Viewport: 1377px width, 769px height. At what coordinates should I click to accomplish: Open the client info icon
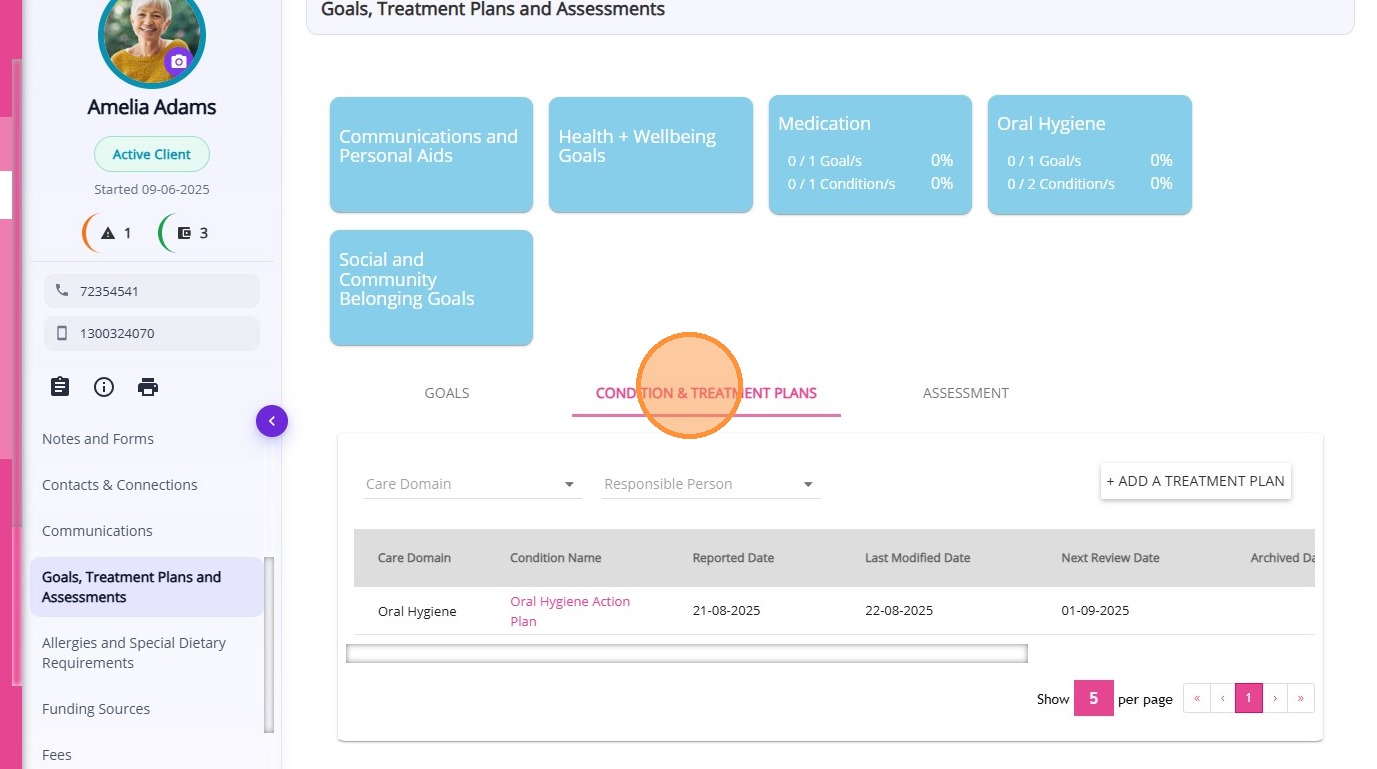(104, 387)
